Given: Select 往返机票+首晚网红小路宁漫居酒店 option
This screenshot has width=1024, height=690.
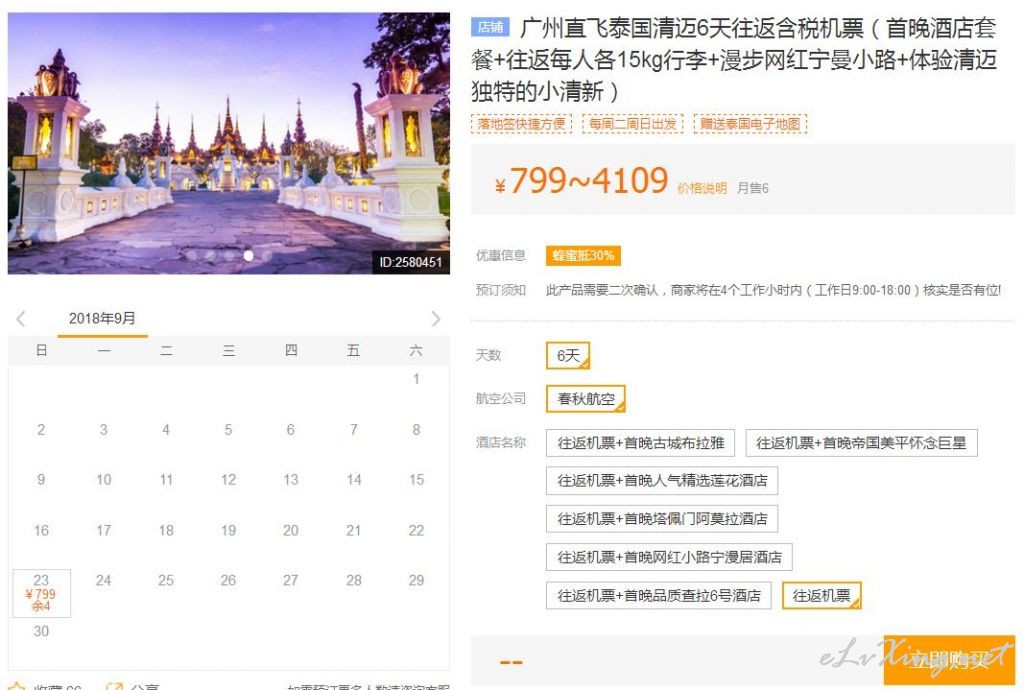Looking at the screenshot, I should (x=669, y=557).
